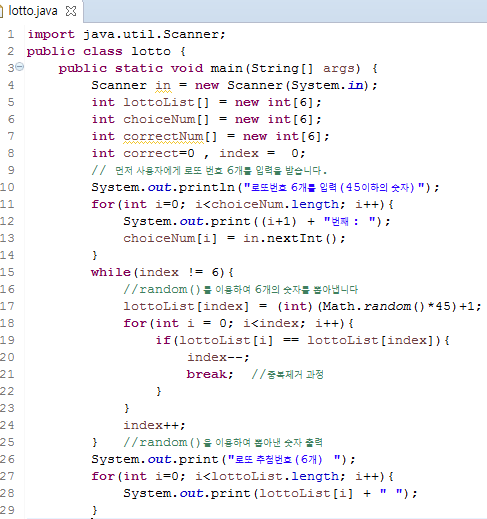Viewport: 487px width, 519px height.
Task: Close the lotto.java tab
Action: 71,11
